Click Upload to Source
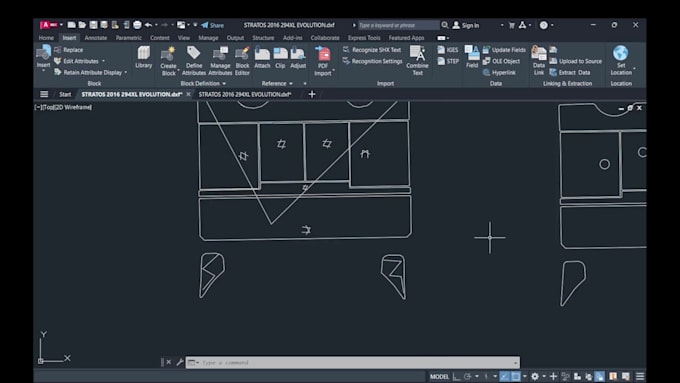This screenshot has height=383, width=680. coord(575,61)
